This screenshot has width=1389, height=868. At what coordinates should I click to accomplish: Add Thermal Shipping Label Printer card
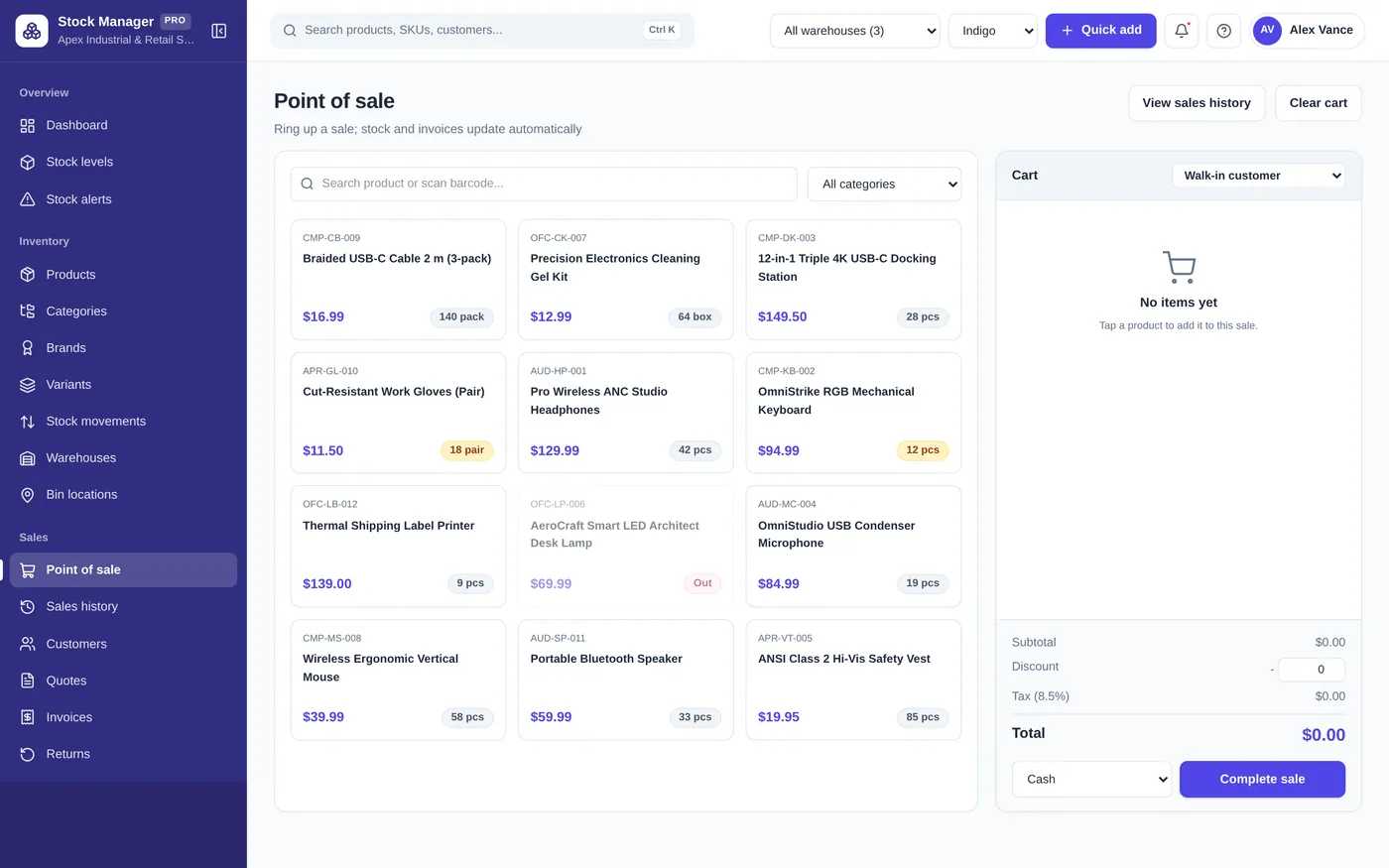[x=398, y=547]
